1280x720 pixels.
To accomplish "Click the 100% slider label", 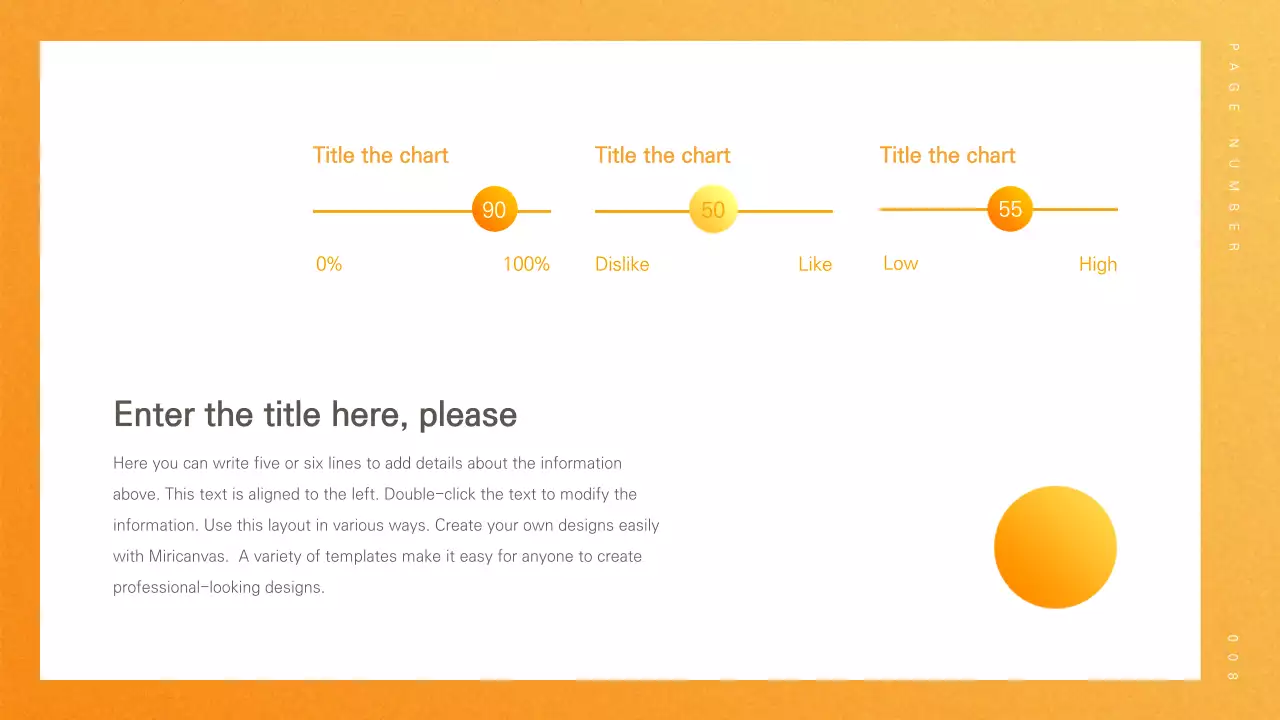I will click(526, 264).
